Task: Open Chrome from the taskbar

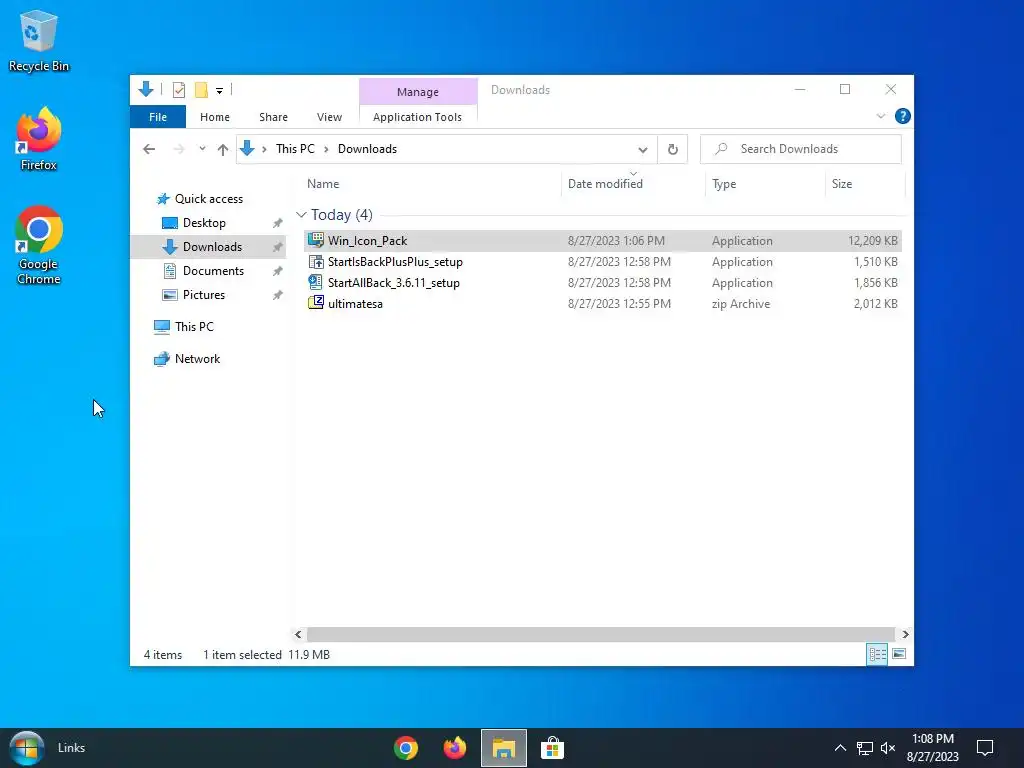Action: point(406,748)
